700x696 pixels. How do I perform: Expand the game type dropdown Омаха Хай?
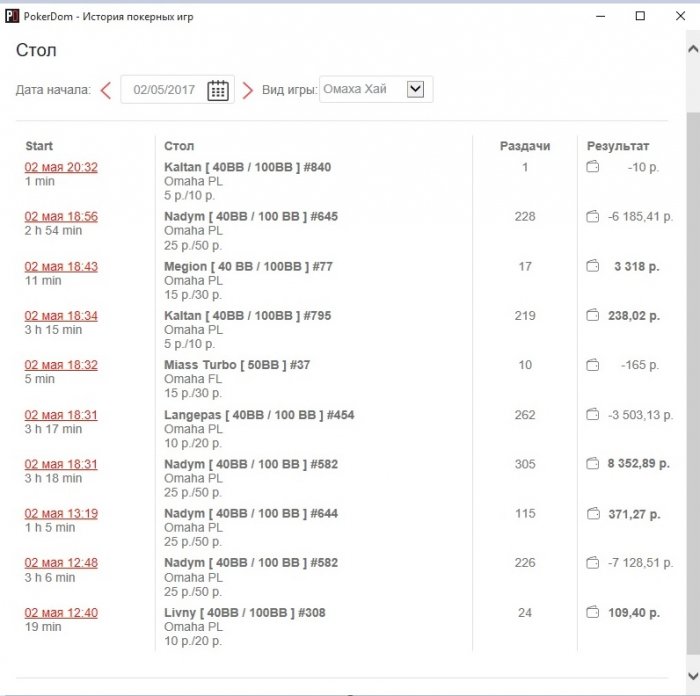coord(416,89)
